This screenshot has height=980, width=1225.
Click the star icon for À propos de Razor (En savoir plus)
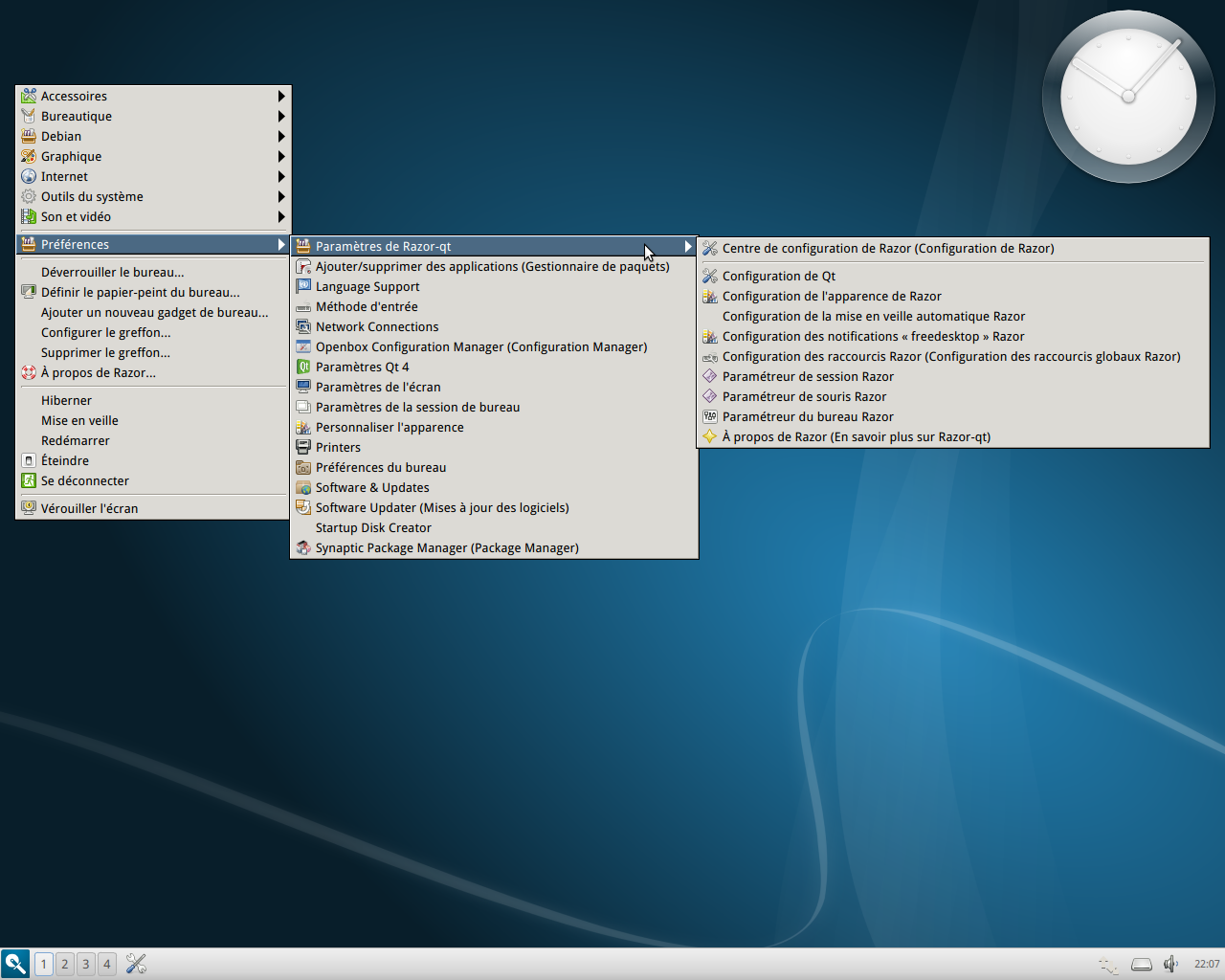pyautogui.click(x=710, y=436)
